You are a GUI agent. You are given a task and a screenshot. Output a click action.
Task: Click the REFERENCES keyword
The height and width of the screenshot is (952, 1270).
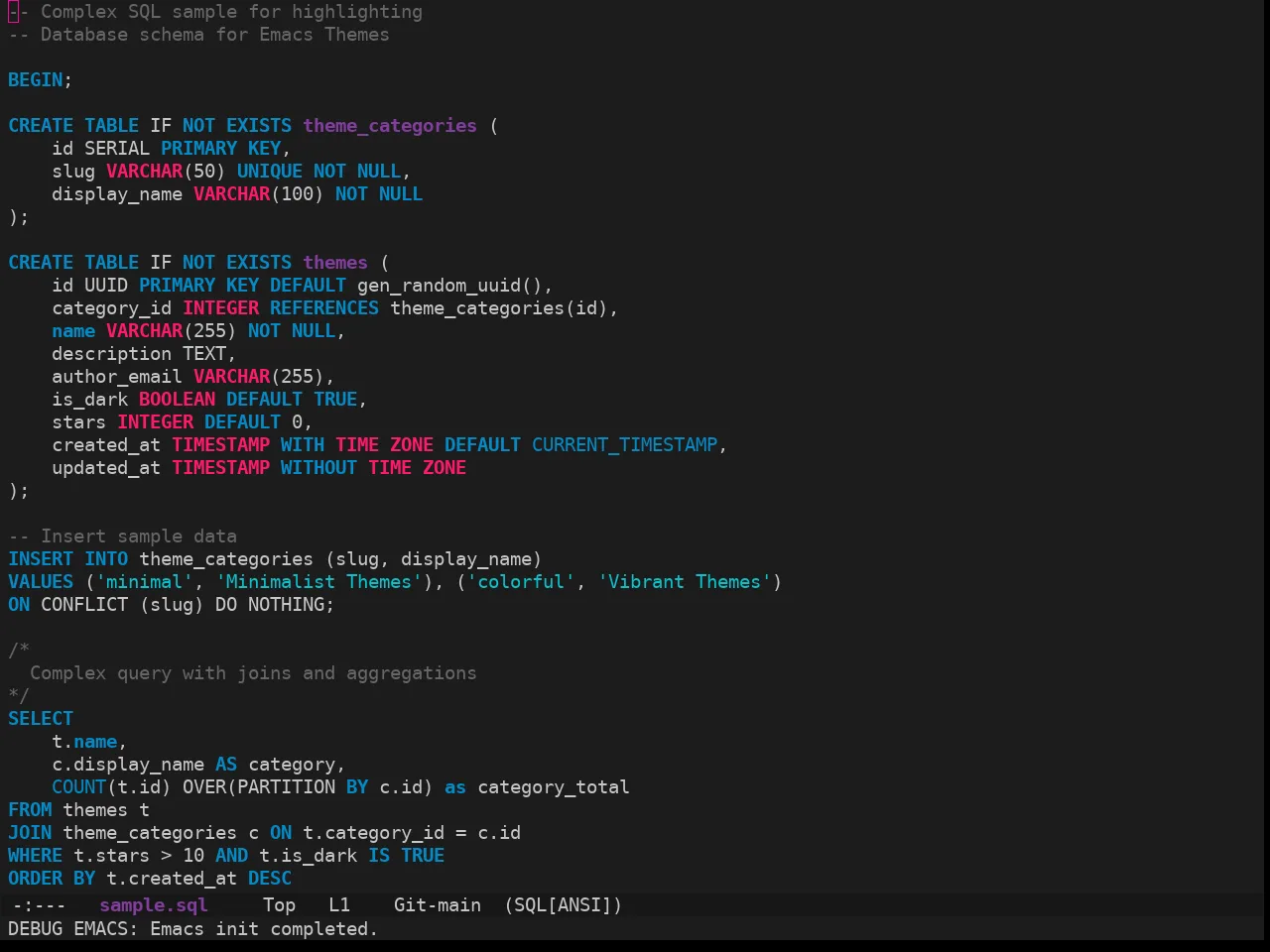coord(324,308)
